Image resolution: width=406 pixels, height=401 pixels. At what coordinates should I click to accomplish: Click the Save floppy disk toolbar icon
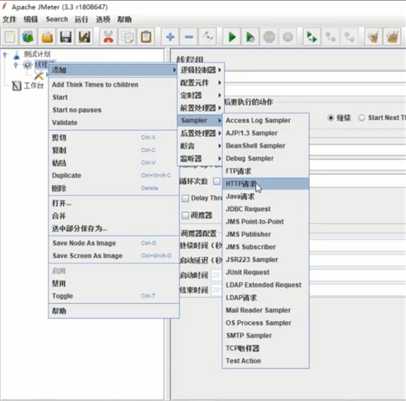[x=65, y=37]
